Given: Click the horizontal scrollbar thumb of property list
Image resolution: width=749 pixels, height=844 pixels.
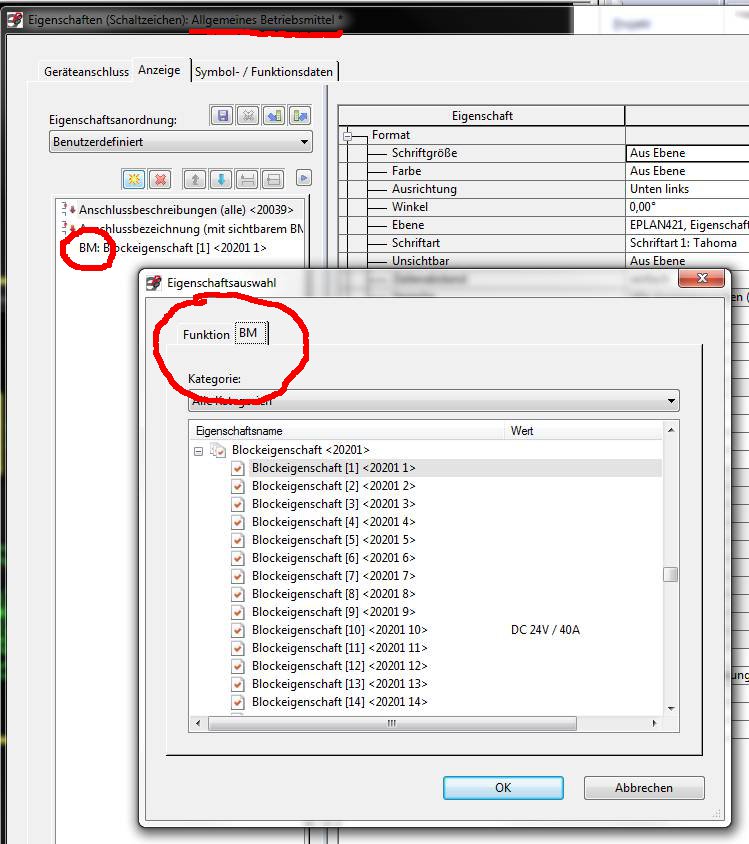Looking at the screenshot, I should [392, 723].
